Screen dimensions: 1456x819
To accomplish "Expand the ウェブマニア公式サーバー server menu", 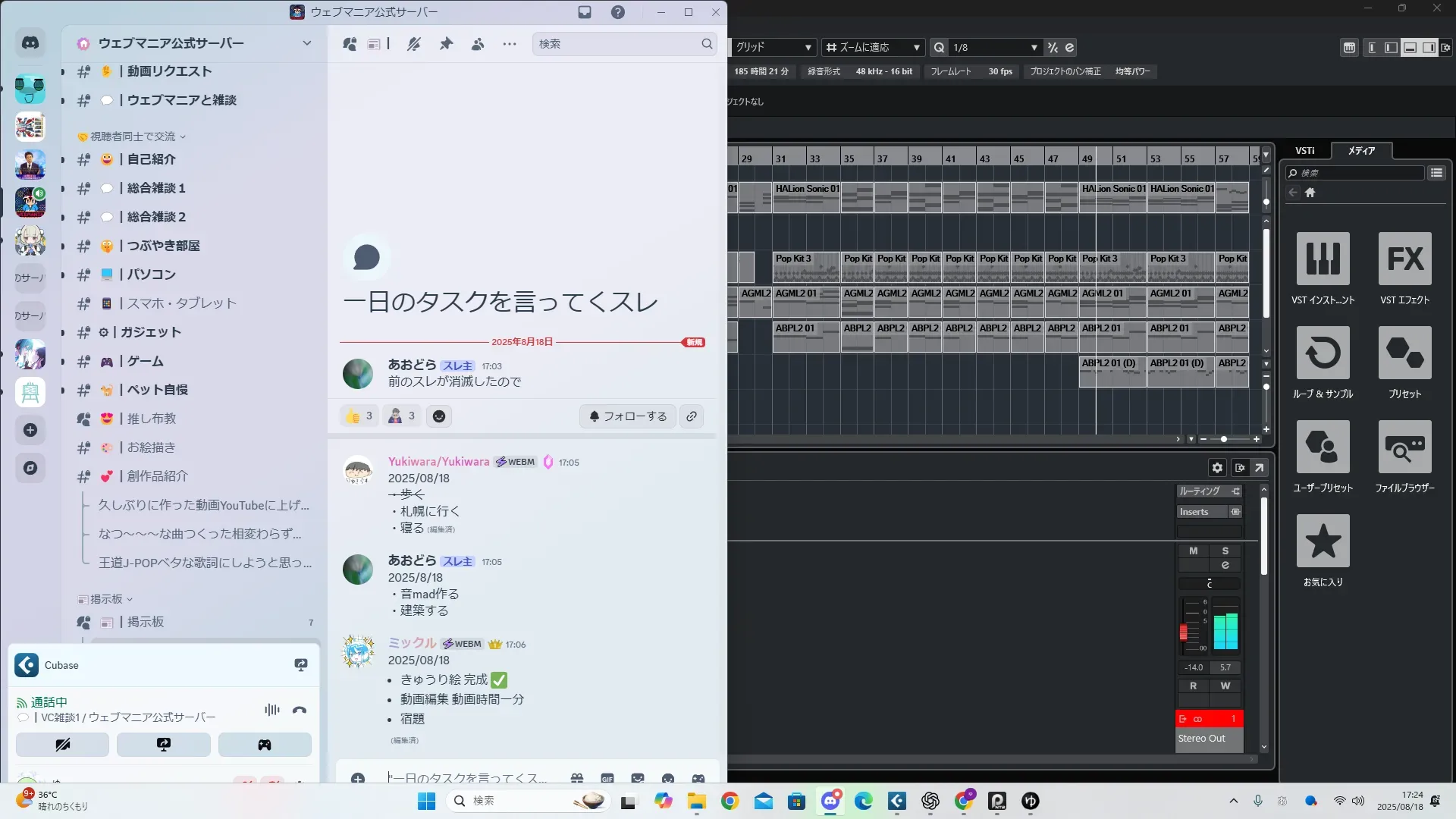I will point(306,43).
